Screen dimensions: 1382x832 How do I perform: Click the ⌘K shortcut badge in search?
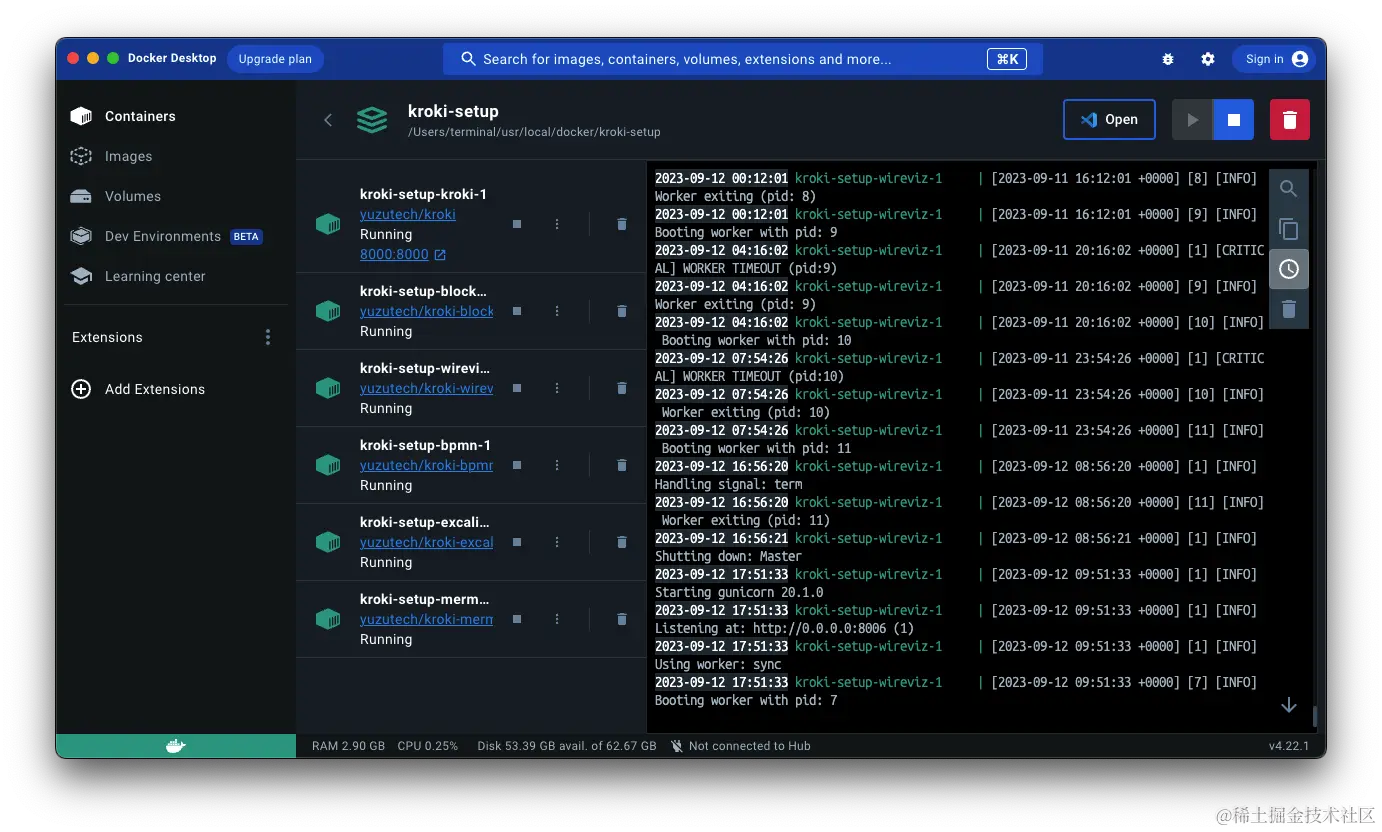pyautogui.click(x=1008, y=59)
